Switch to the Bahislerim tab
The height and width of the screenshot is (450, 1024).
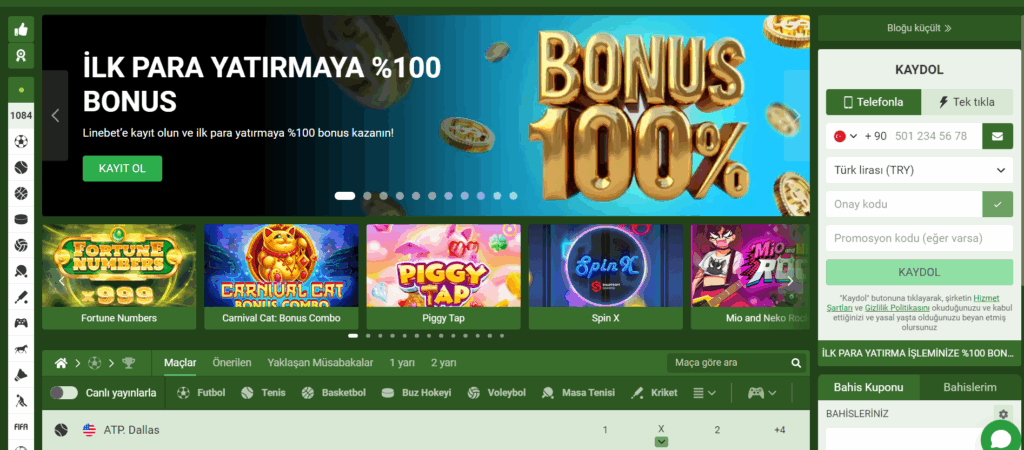click(970, 387)
